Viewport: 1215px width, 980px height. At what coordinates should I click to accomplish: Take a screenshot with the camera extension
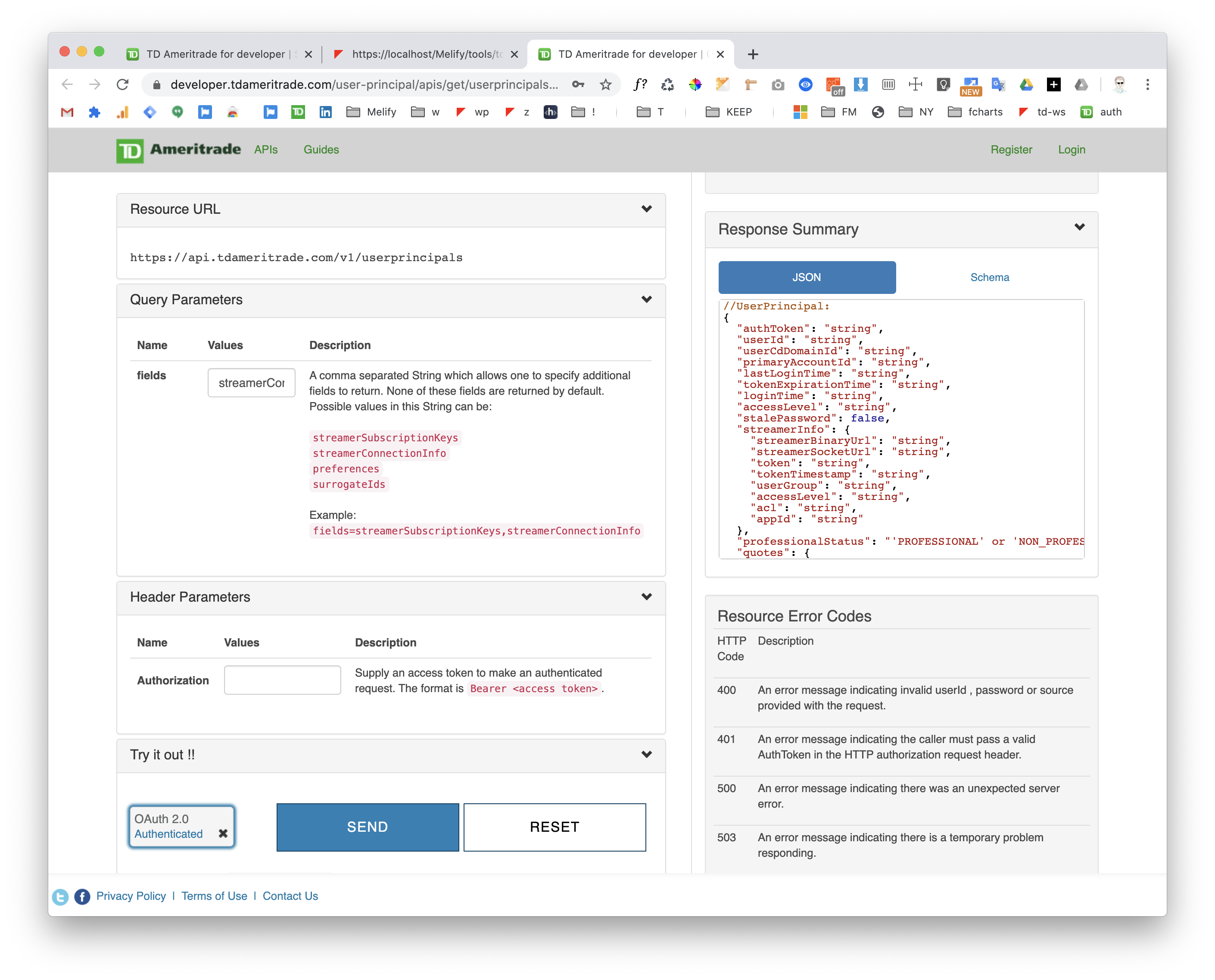tap(778, 84)
